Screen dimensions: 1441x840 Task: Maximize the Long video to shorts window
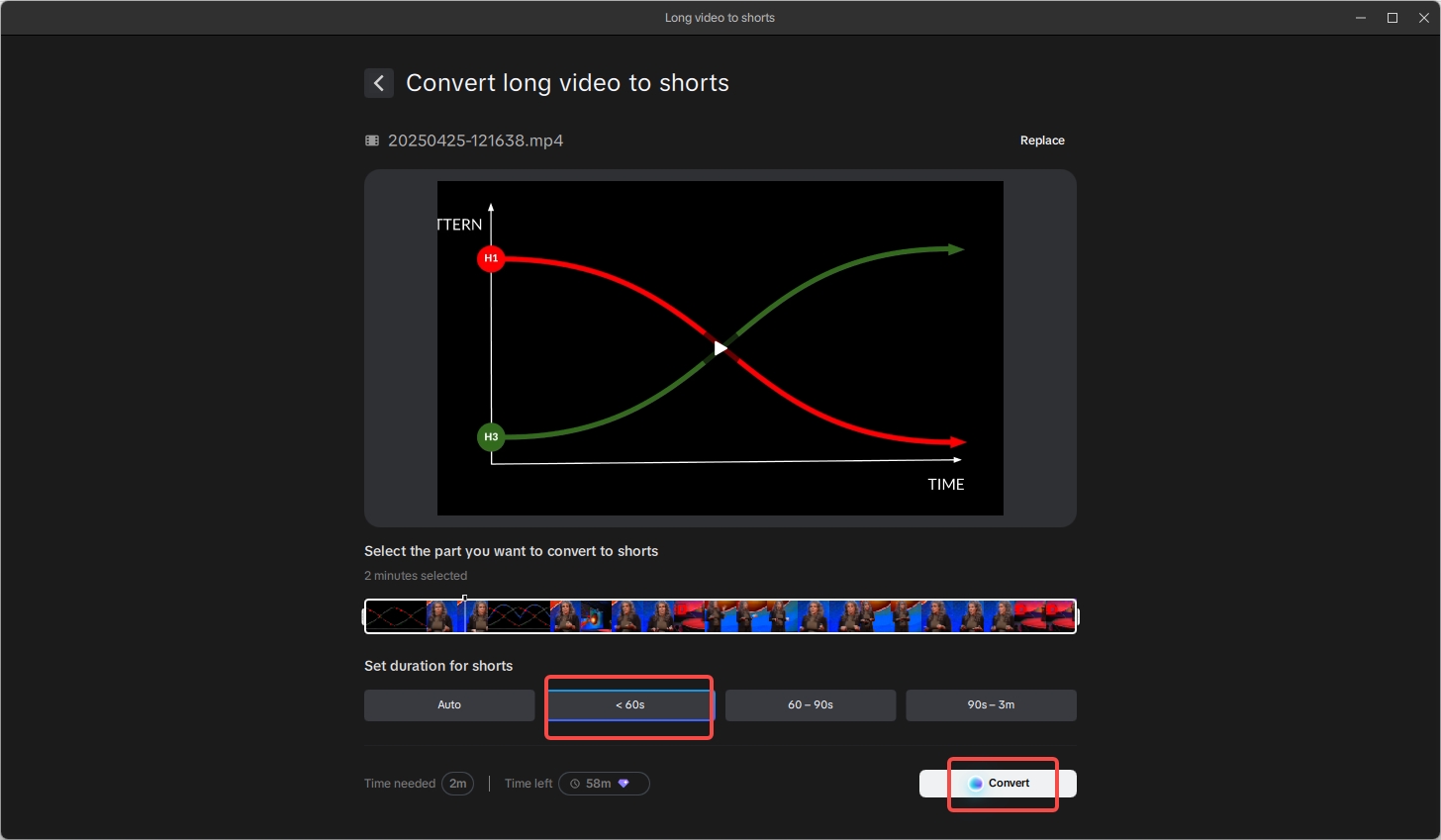click(1392, 17)
